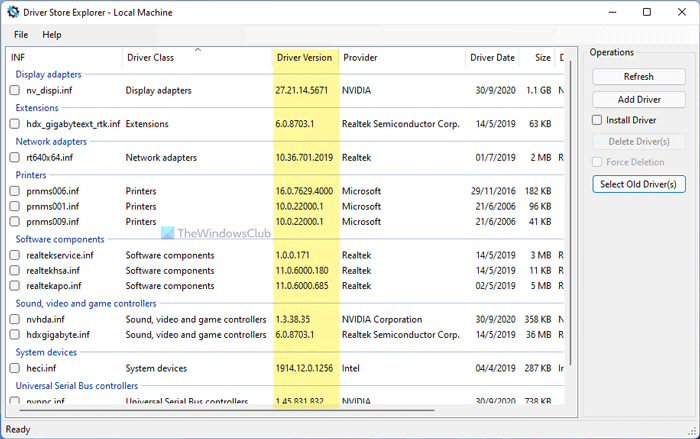Click the Add Driver button

pyautogui.click(x=638, y=99)
